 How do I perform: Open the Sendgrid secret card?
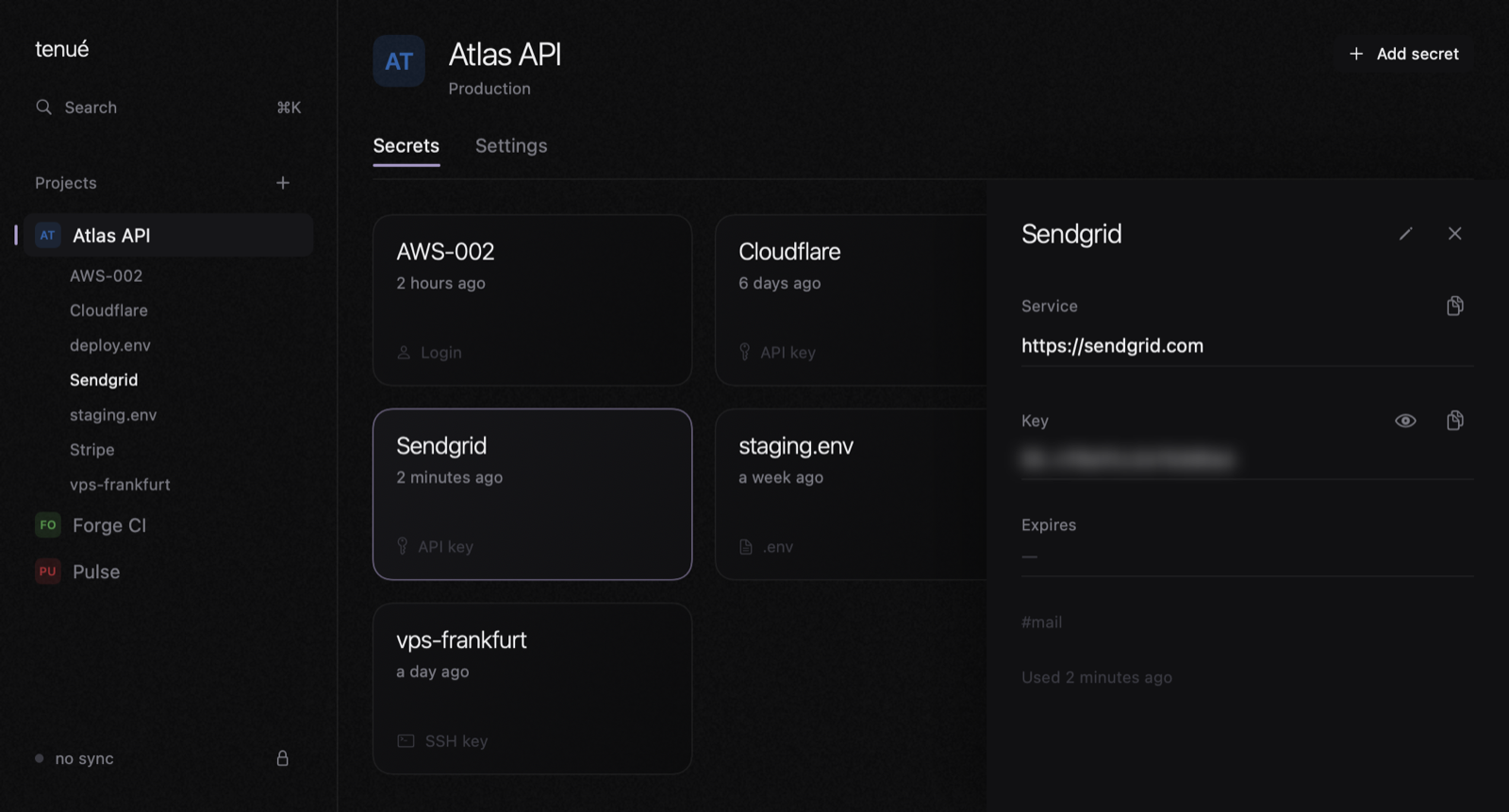point(533,494)
